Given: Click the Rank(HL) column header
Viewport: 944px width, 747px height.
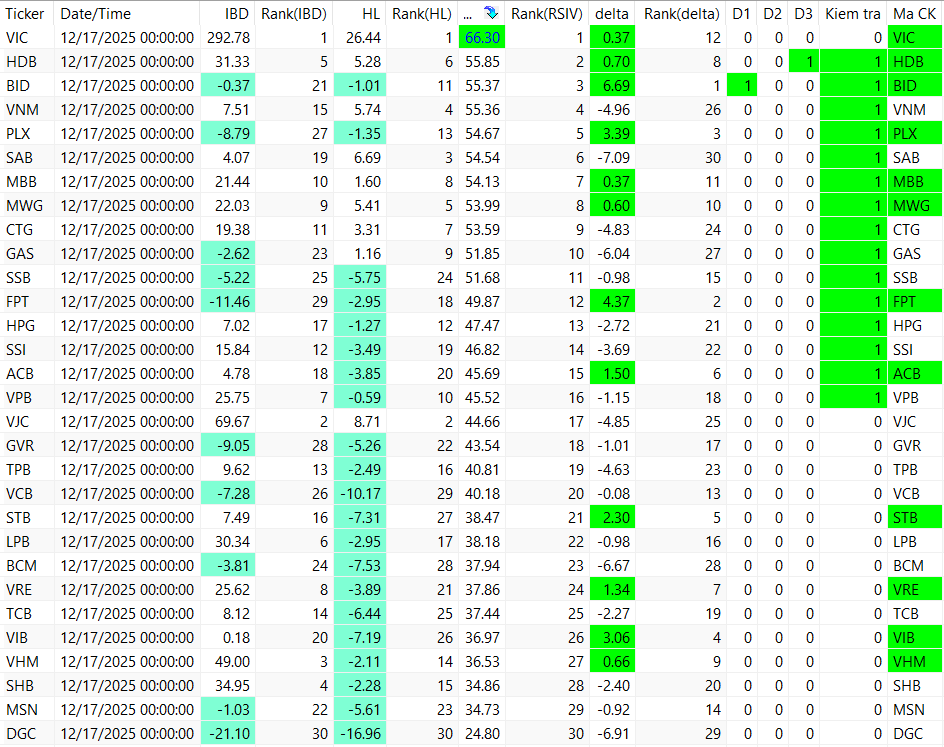Looking at the screenshot, I should click(x=422, y=13).
